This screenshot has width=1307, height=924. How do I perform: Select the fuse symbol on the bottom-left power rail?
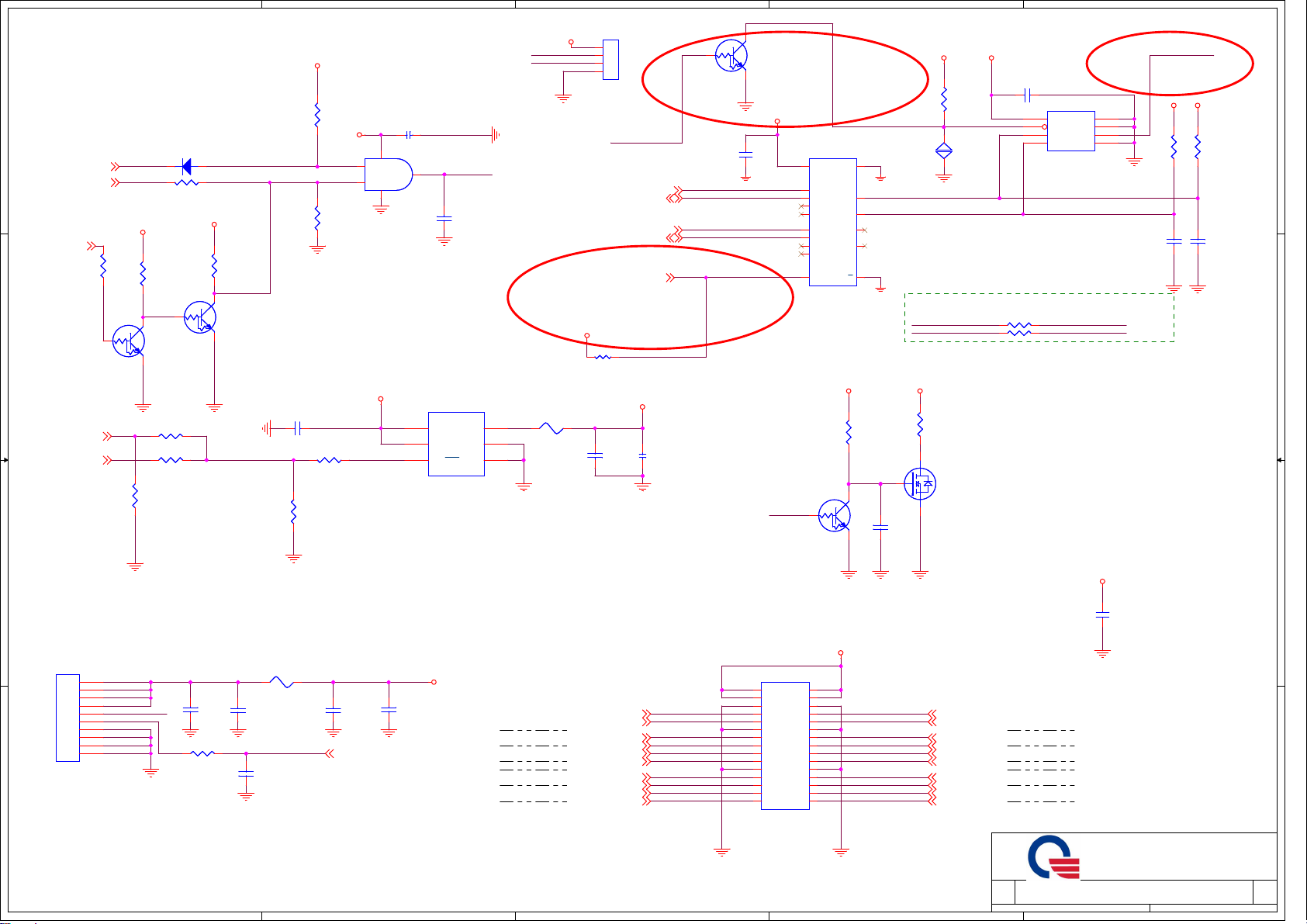point(282,682)
